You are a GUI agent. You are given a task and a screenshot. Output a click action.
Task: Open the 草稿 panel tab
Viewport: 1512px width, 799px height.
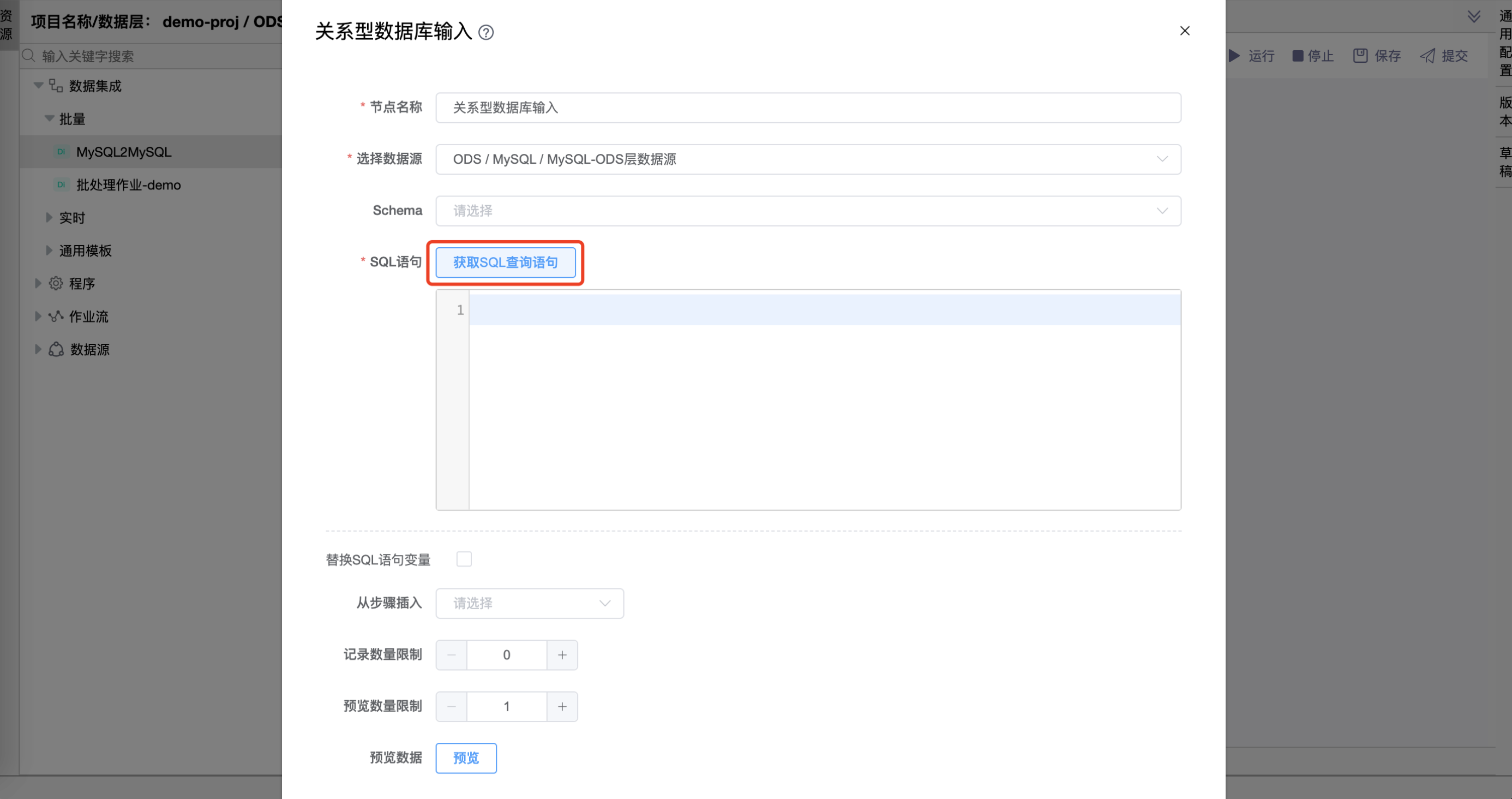tap(1505, 162)
